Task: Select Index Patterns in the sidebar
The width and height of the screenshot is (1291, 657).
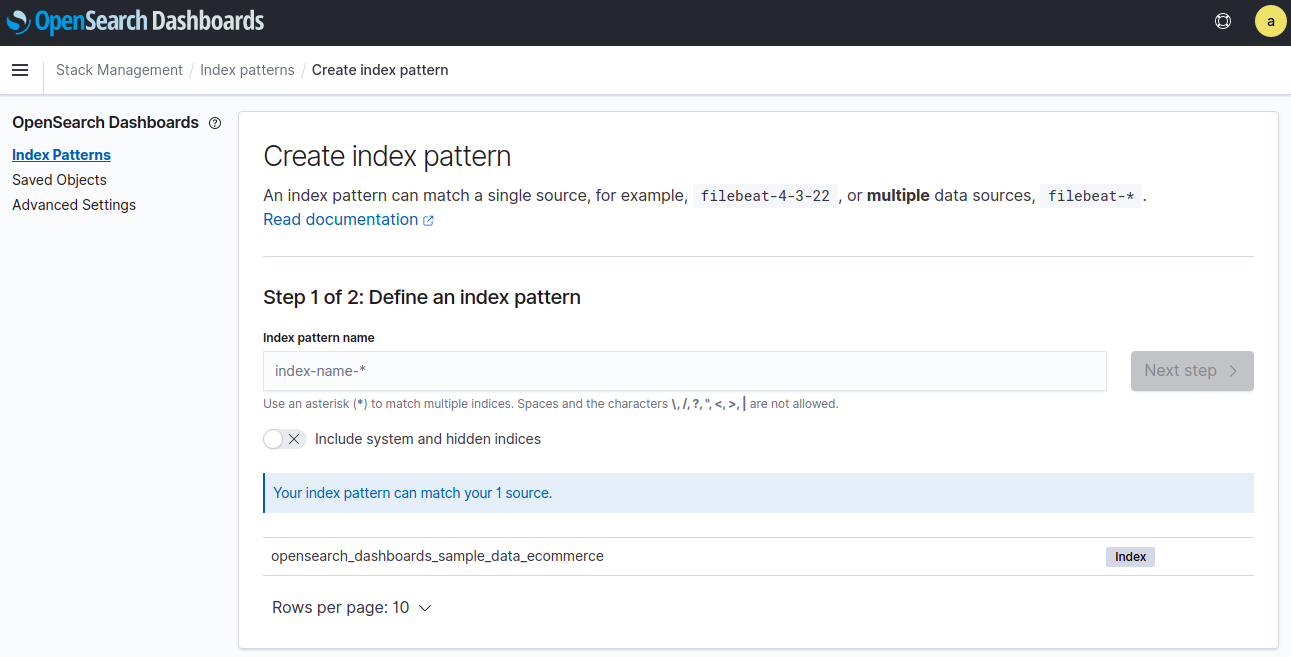Action: (x=61, y=155)
